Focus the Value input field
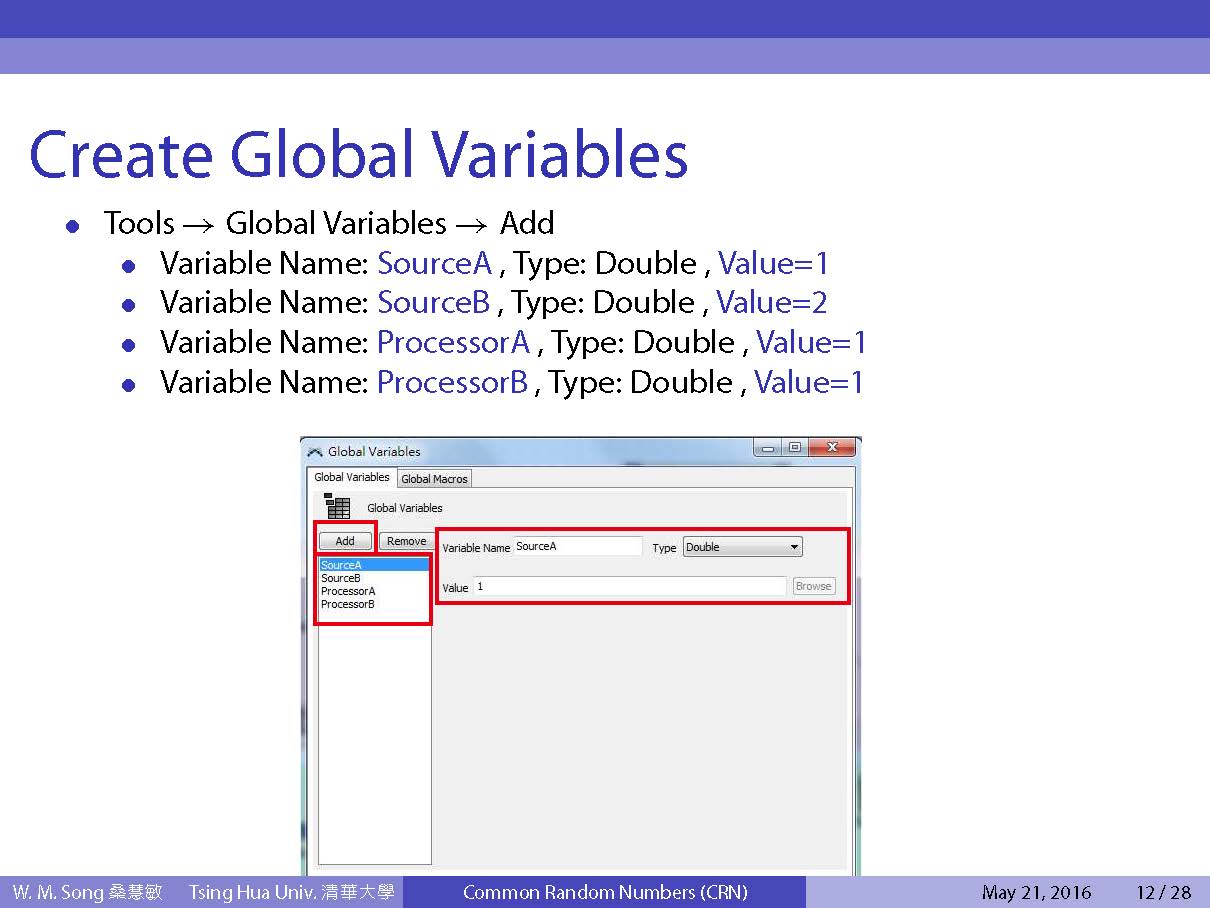The height and width of the screenshot is (908, 1210). coord(629,586)
